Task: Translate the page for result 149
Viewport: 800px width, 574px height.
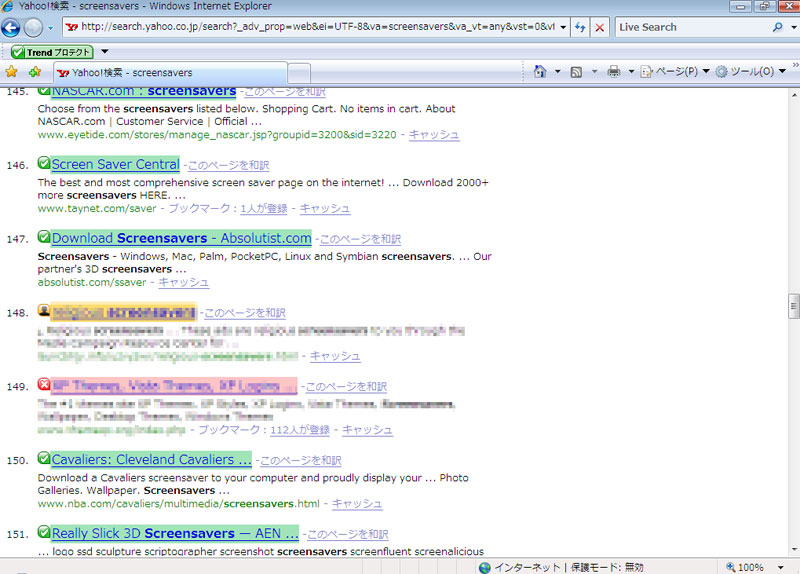Action: (346, 387)
